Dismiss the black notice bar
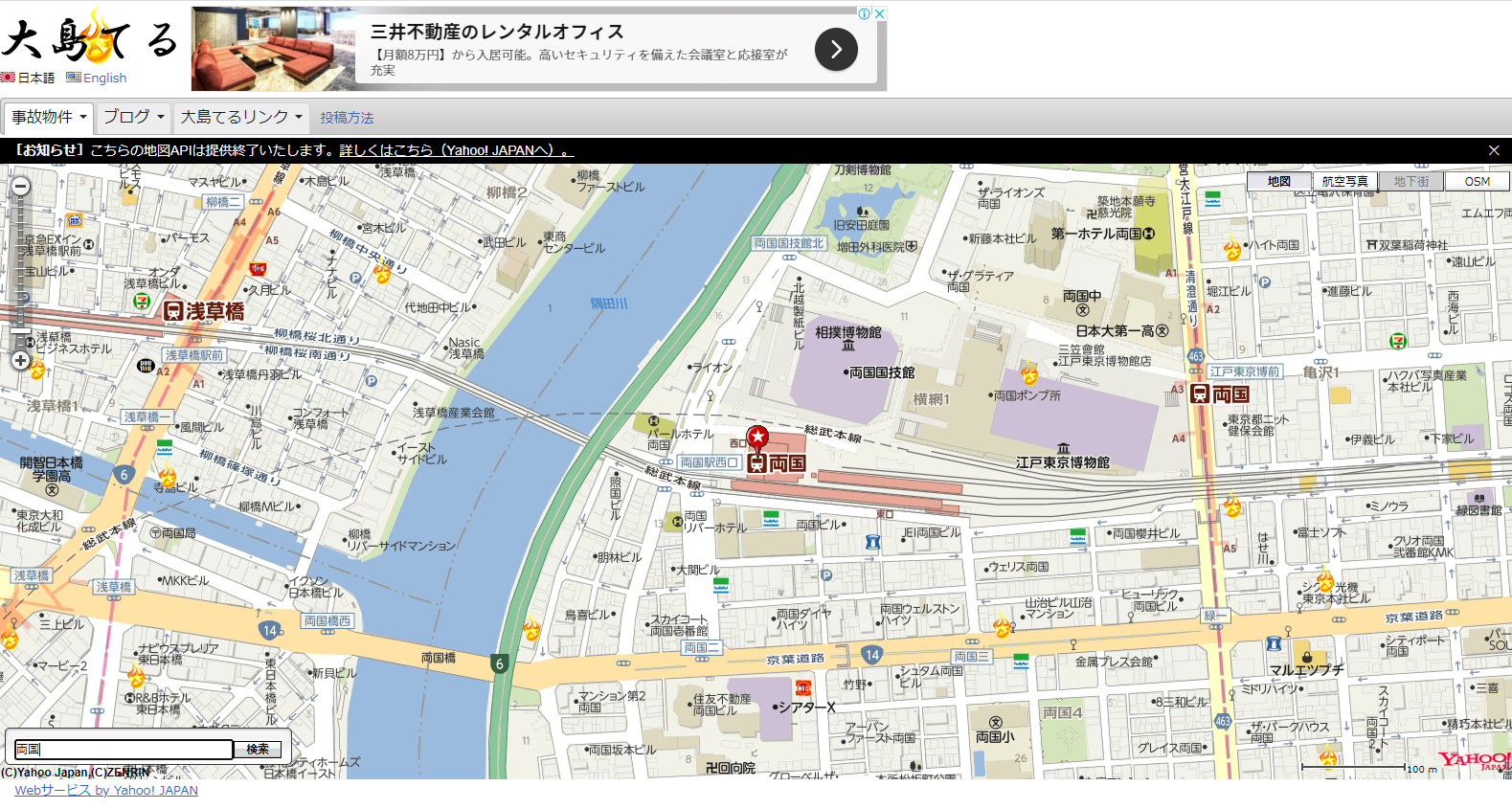Viewport: 1512px width, 809px height. pyautogui.click(x=1494, y=150)
